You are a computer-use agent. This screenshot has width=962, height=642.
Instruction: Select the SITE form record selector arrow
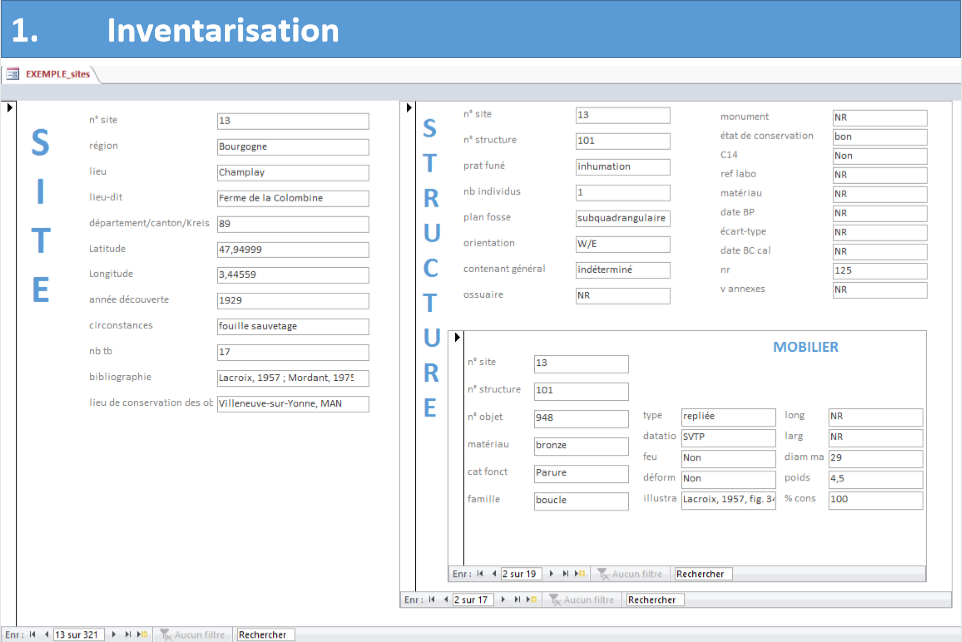click(x=9, y=107)
